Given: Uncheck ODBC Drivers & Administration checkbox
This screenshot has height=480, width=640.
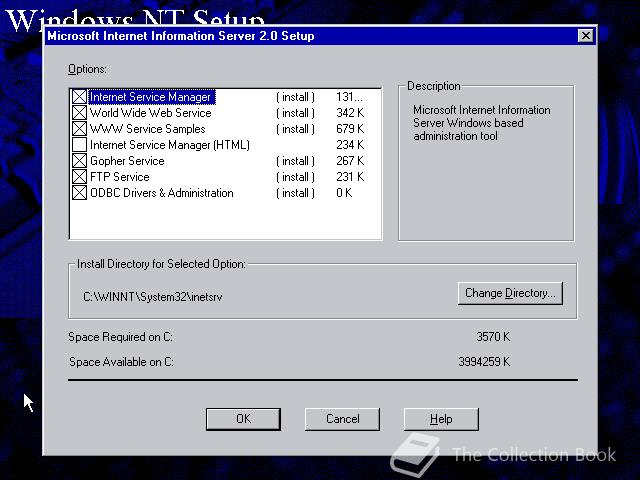Looking at the screenshot, I should coord(79,193).
